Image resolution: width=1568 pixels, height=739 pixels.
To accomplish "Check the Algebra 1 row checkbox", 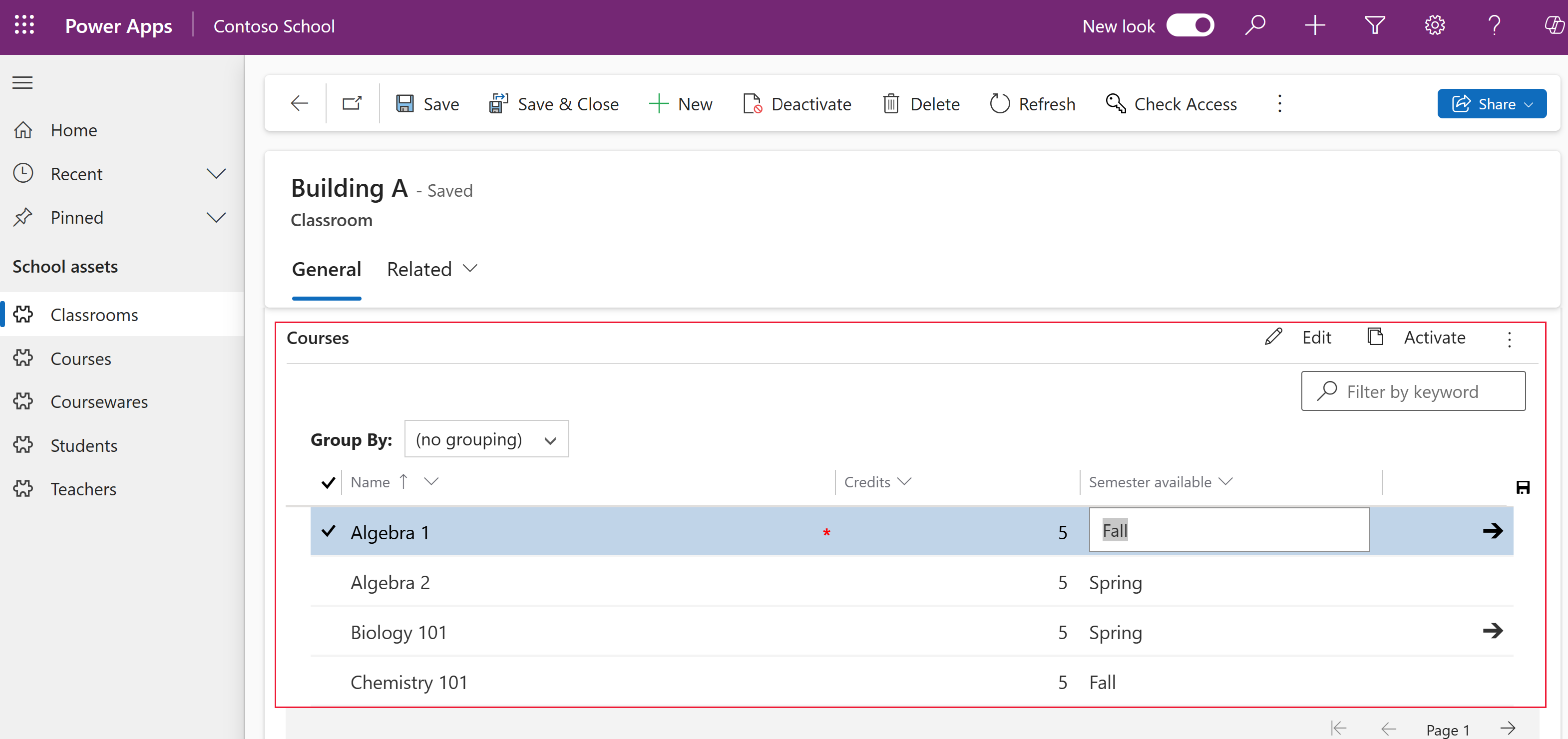I will (327, 531).
